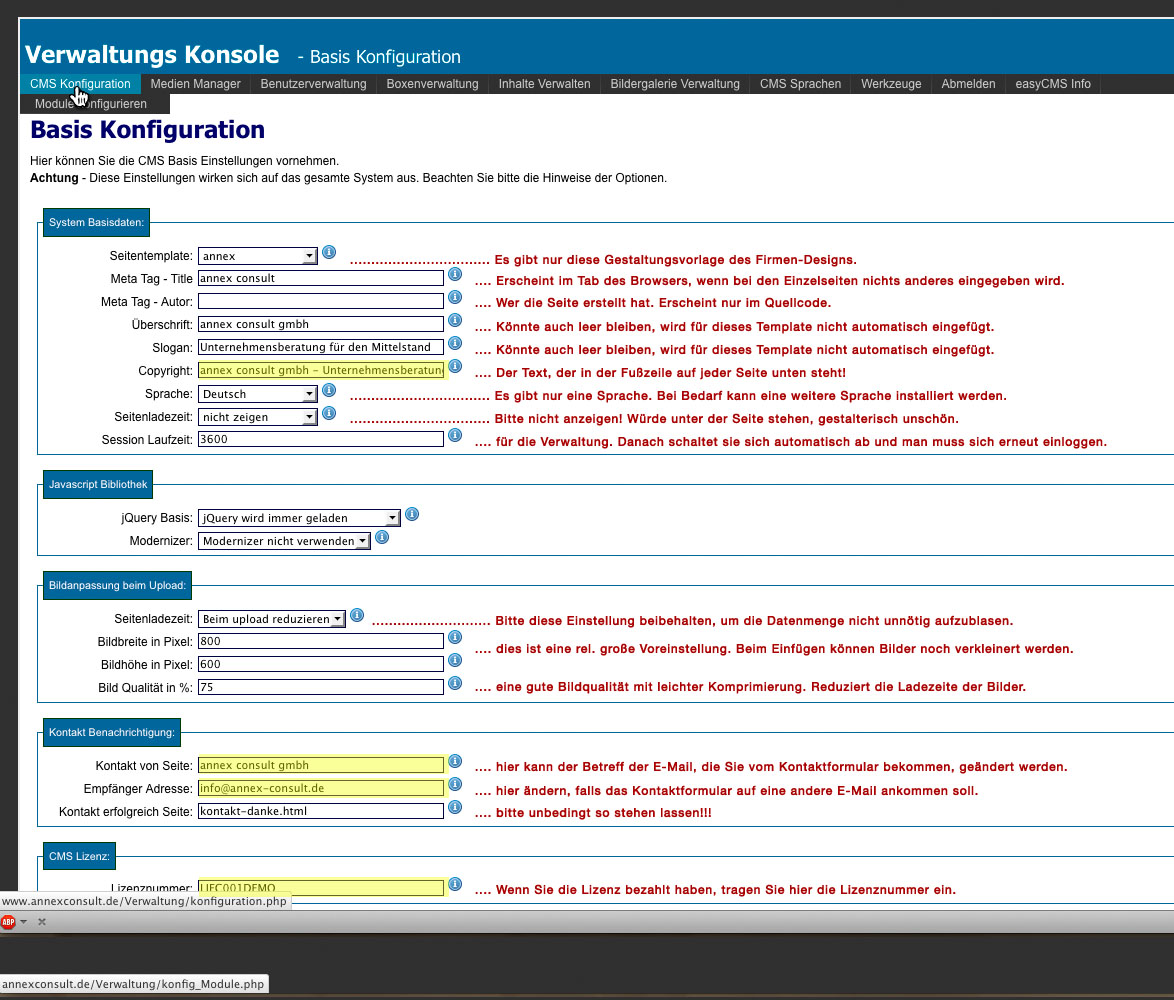Open the Medien Manager menu

tap(195, 84)
